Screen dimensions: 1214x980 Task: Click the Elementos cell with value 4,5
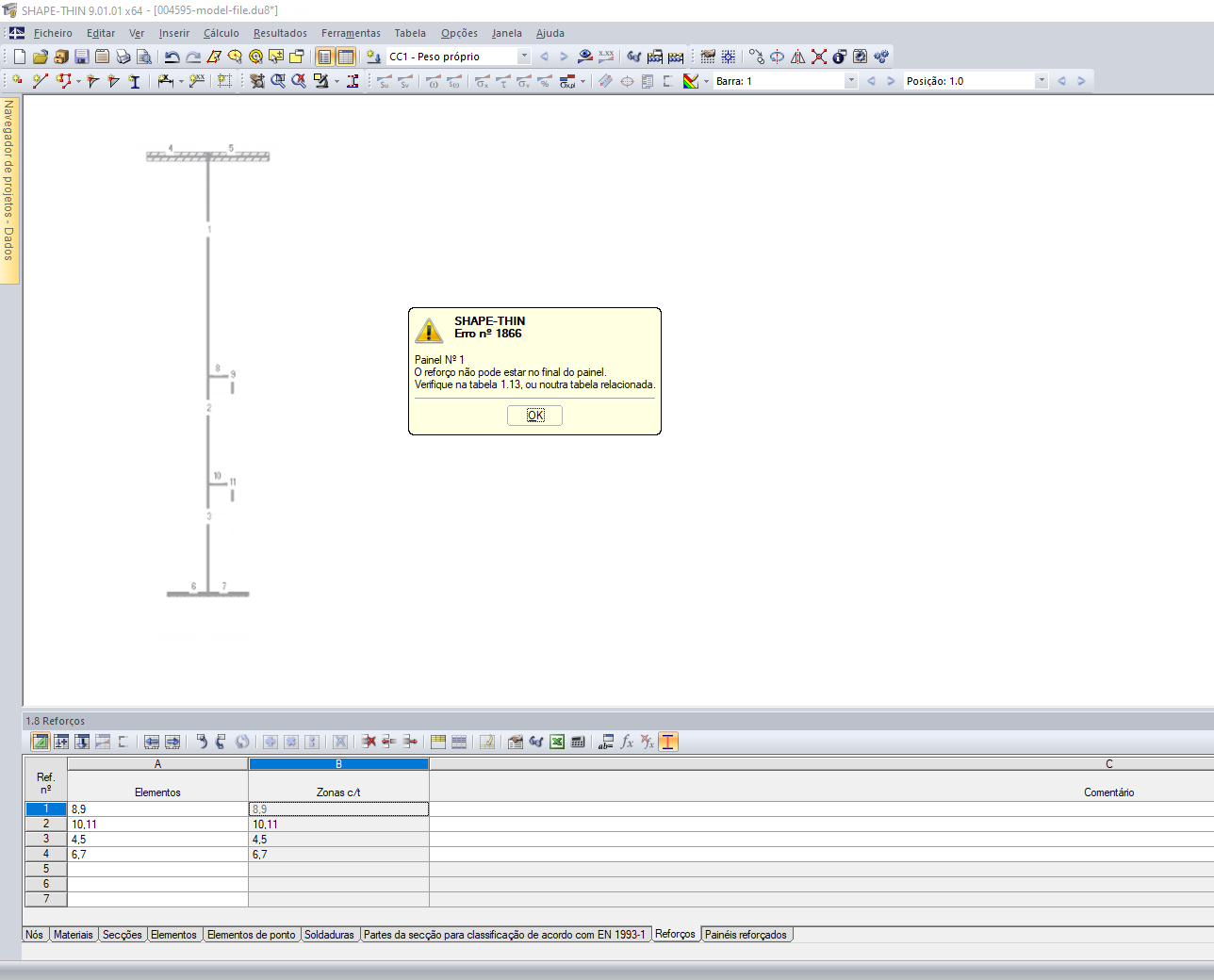(157, 840)
